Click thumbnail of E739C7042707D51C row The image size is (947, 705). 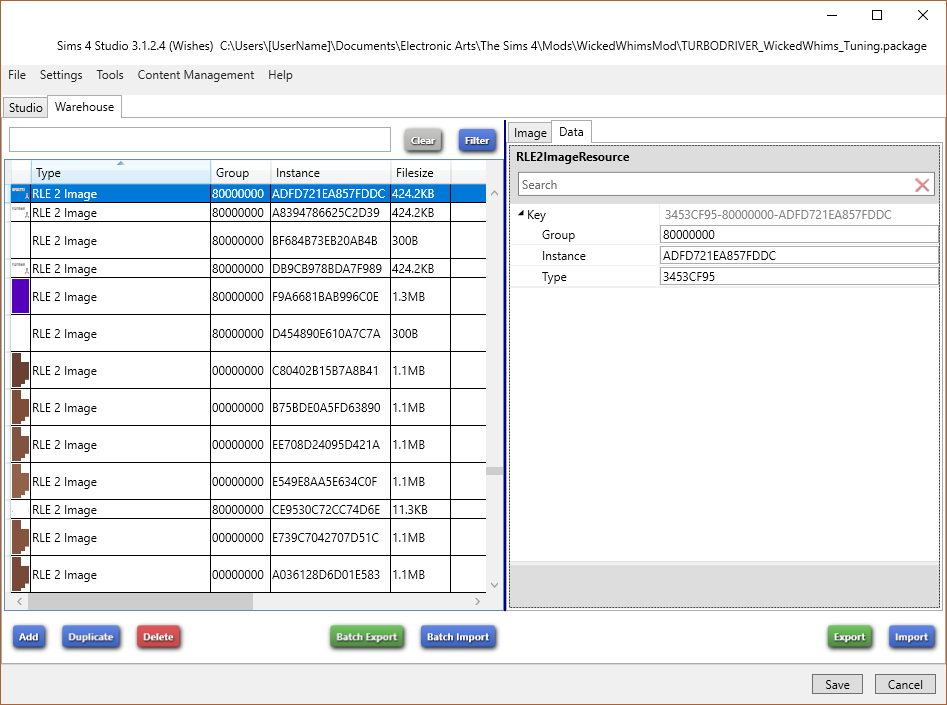21,537
